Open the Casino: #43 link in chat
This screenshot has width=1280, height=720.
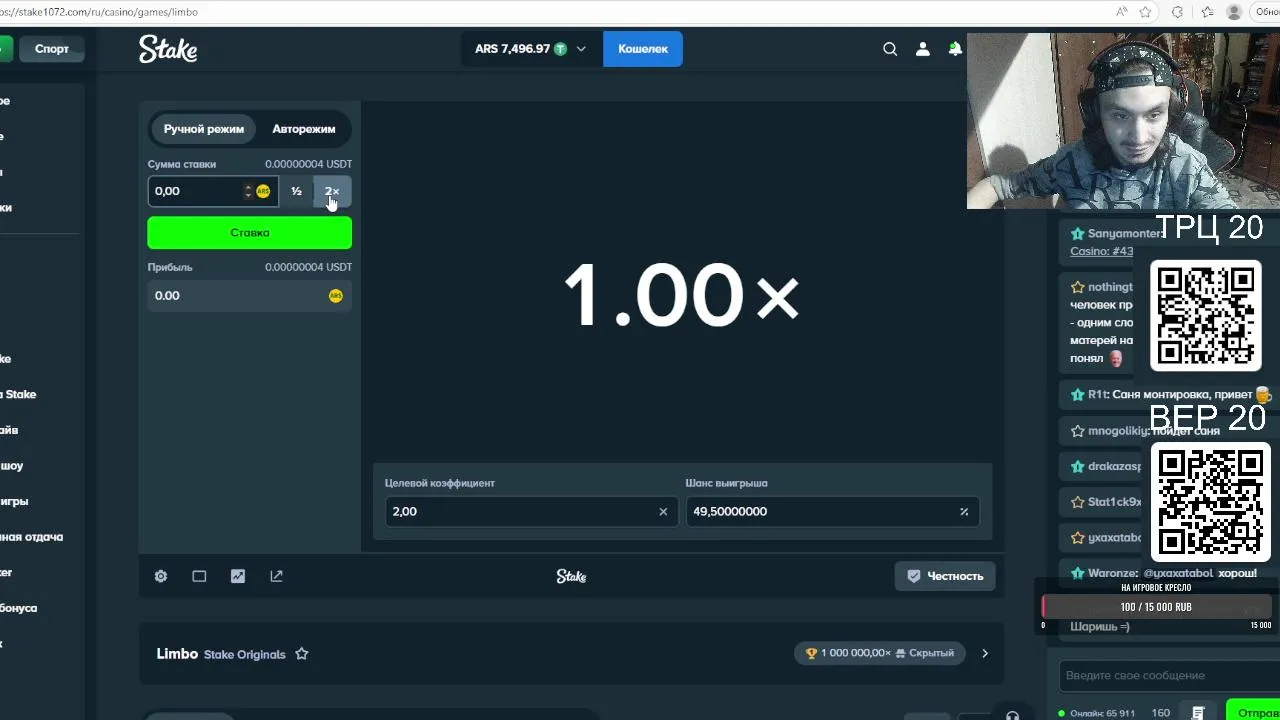point(1102,251)
